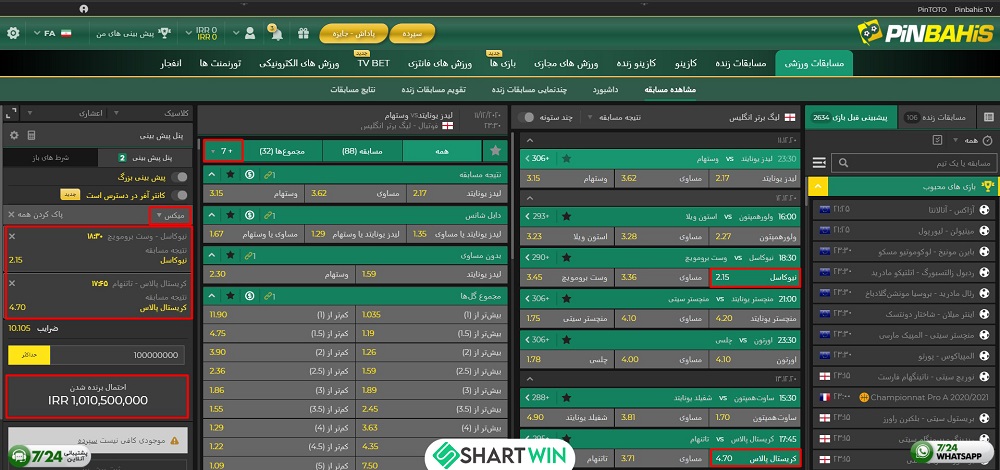Open site settings gear in top header
The image size is (1000, 470).
pyautogui.click(x=13, y=33)
